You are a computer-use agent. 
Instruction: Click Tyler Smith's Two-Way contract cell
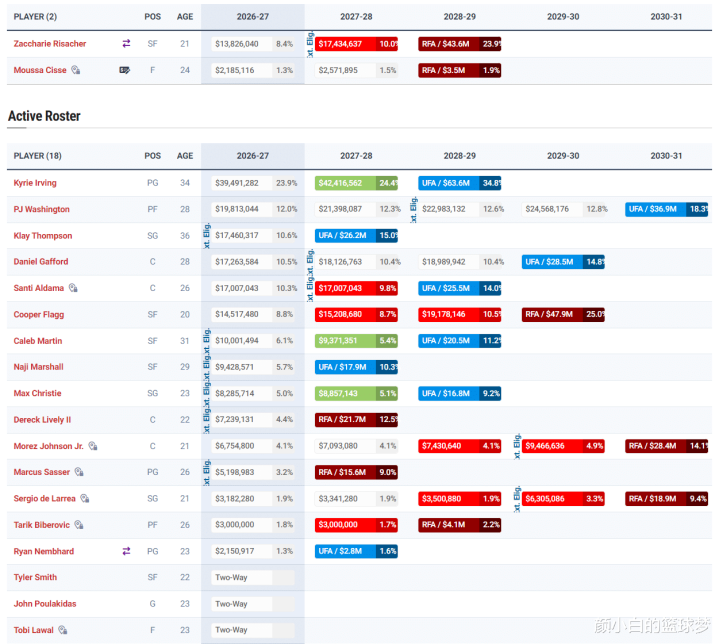[253, 577]
